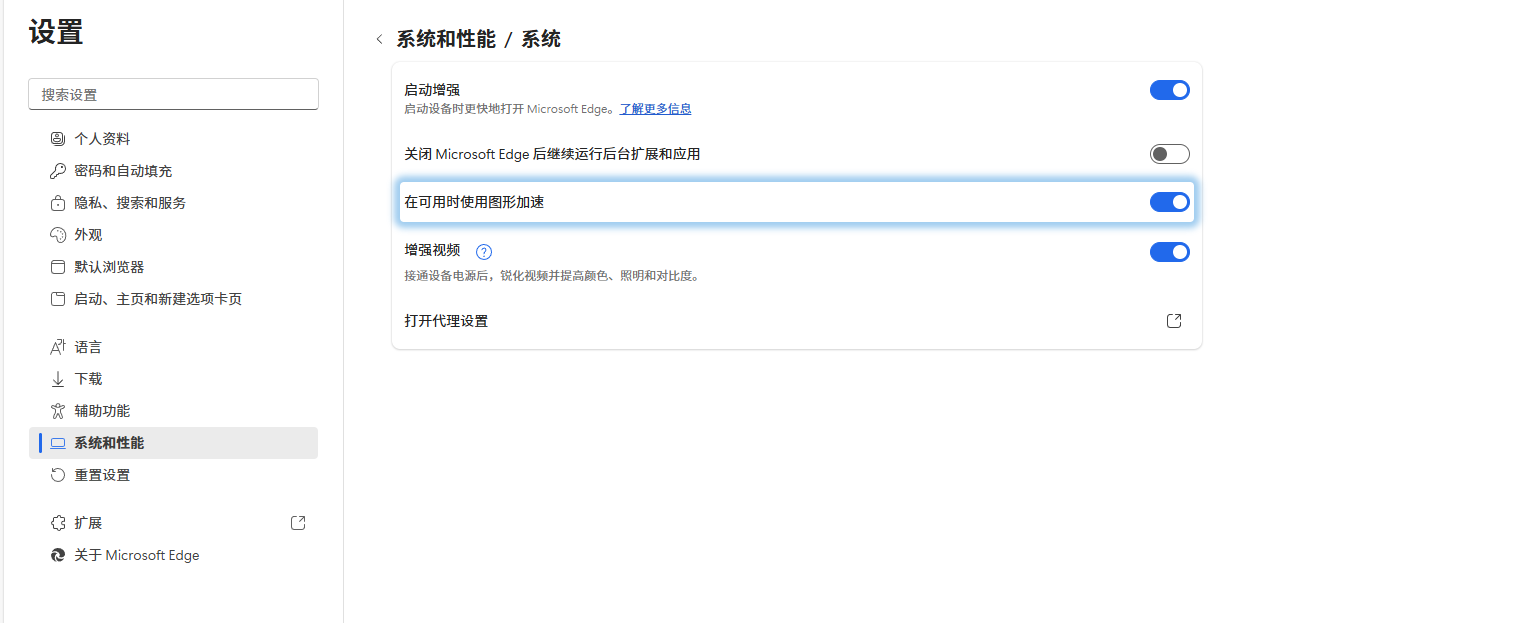Image resolution: width=1519 pixels, height=623 pixels.
Task: Click the 在可用时使用图形加速 label
Action: click(x=474, y=202)
